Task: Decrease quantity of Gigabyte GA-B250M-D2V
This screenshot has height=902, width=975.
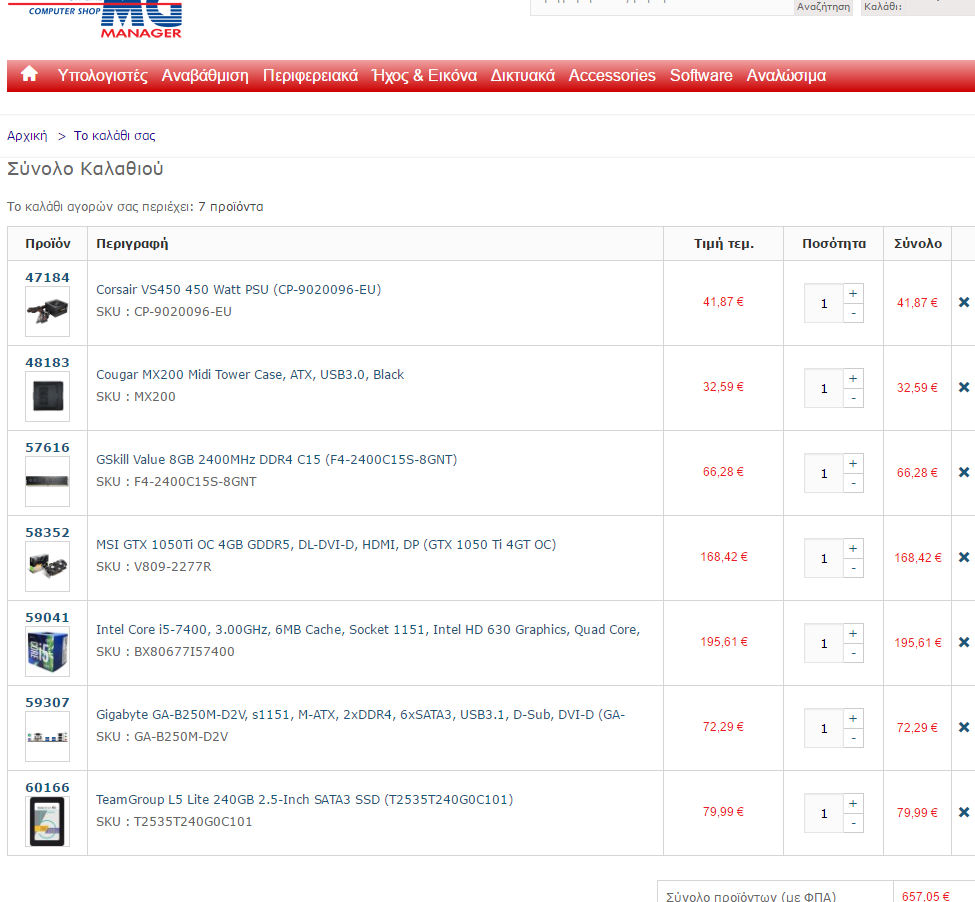Action: click(x=853, y=739)
